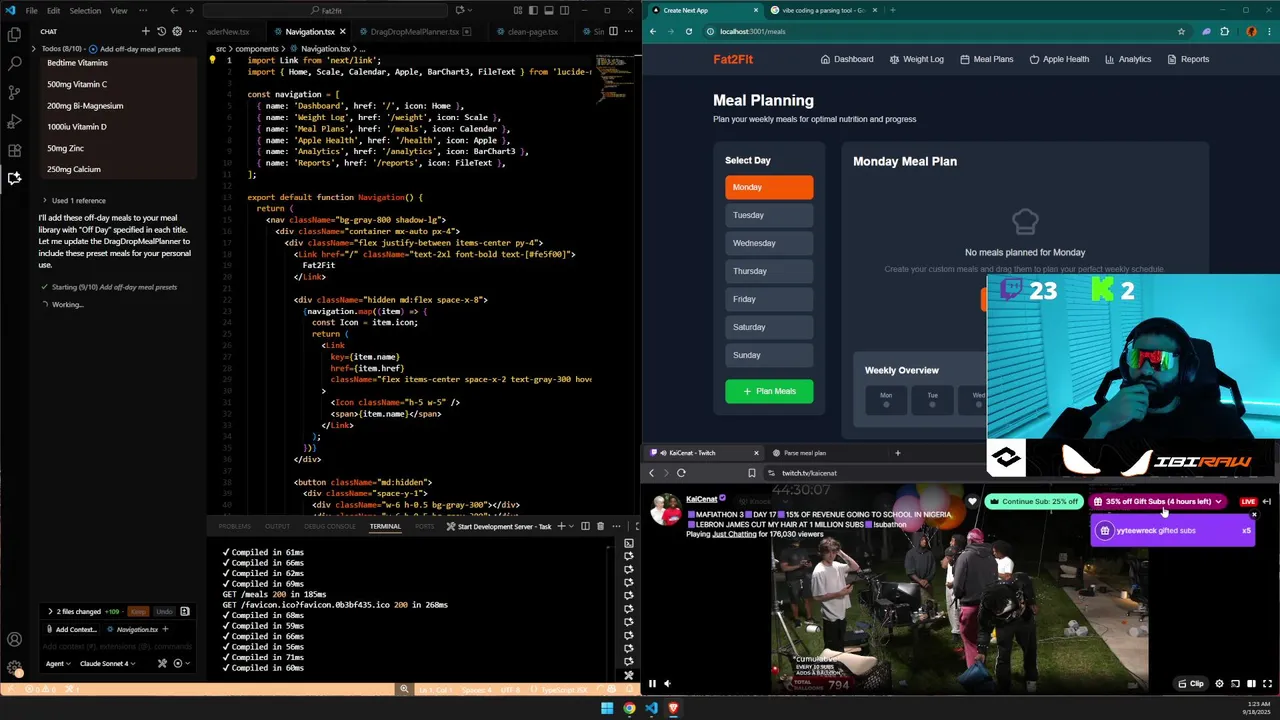Toggle theatre mode on Twitch player
Image resolution: width=1280 pixels, height=720 pixels.
click(1251, 684)
